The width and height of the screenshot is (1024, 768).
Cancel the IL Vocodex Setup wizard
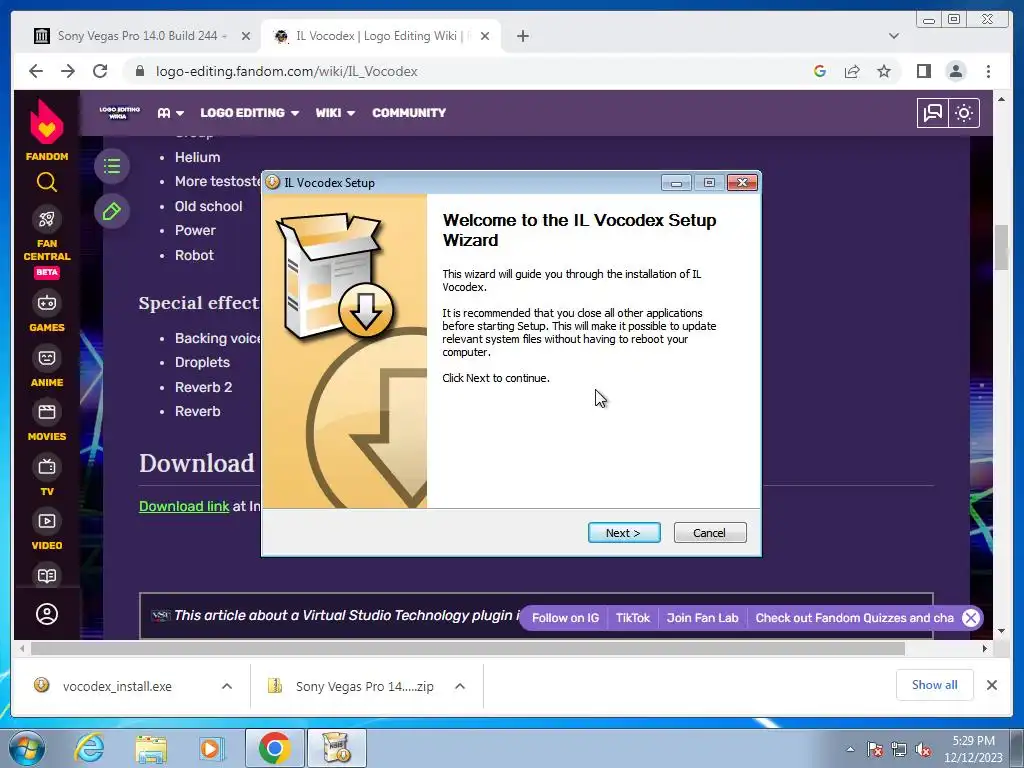710,533
